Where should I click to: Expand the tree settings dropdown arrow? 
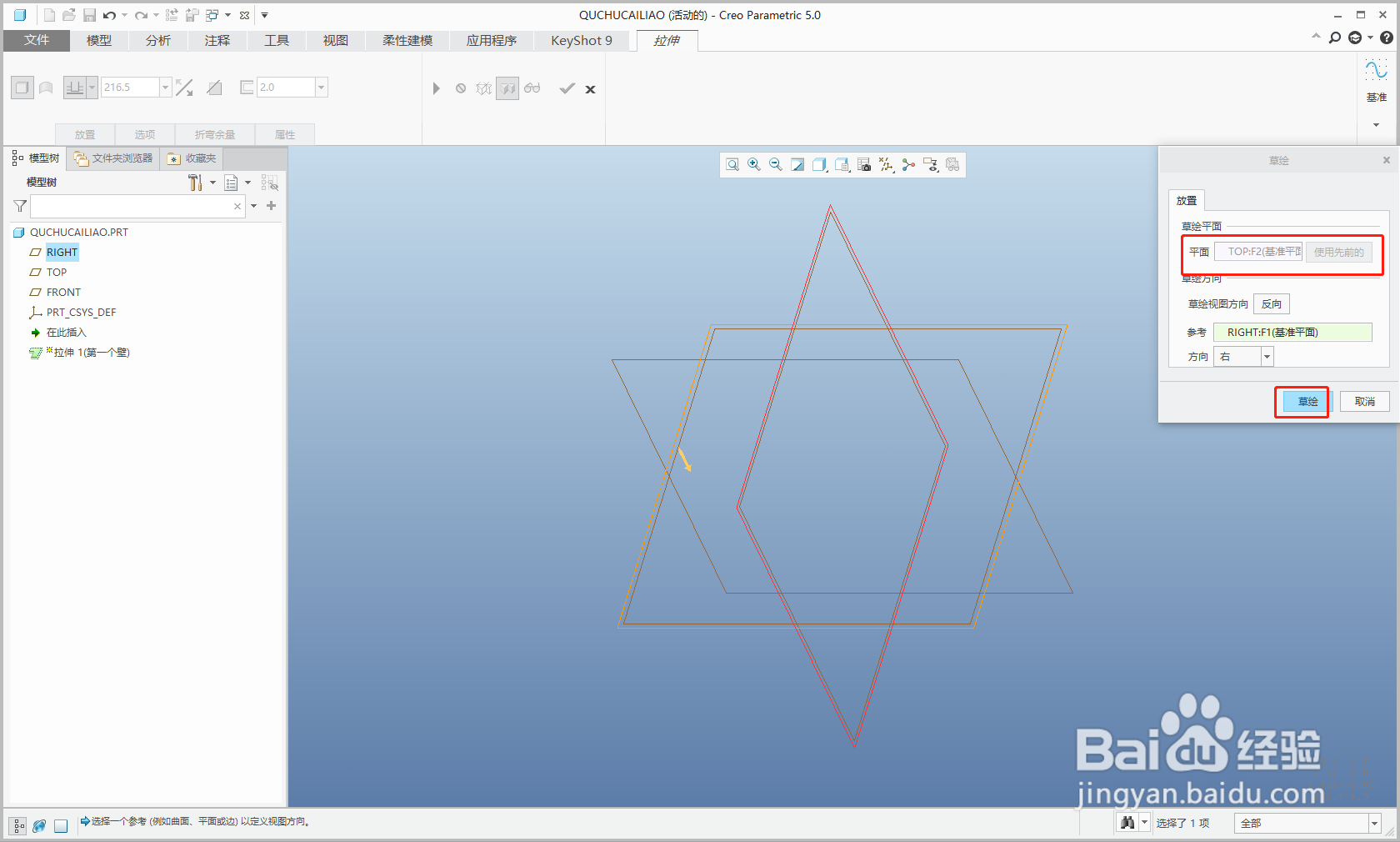click(x=212, y=183)
